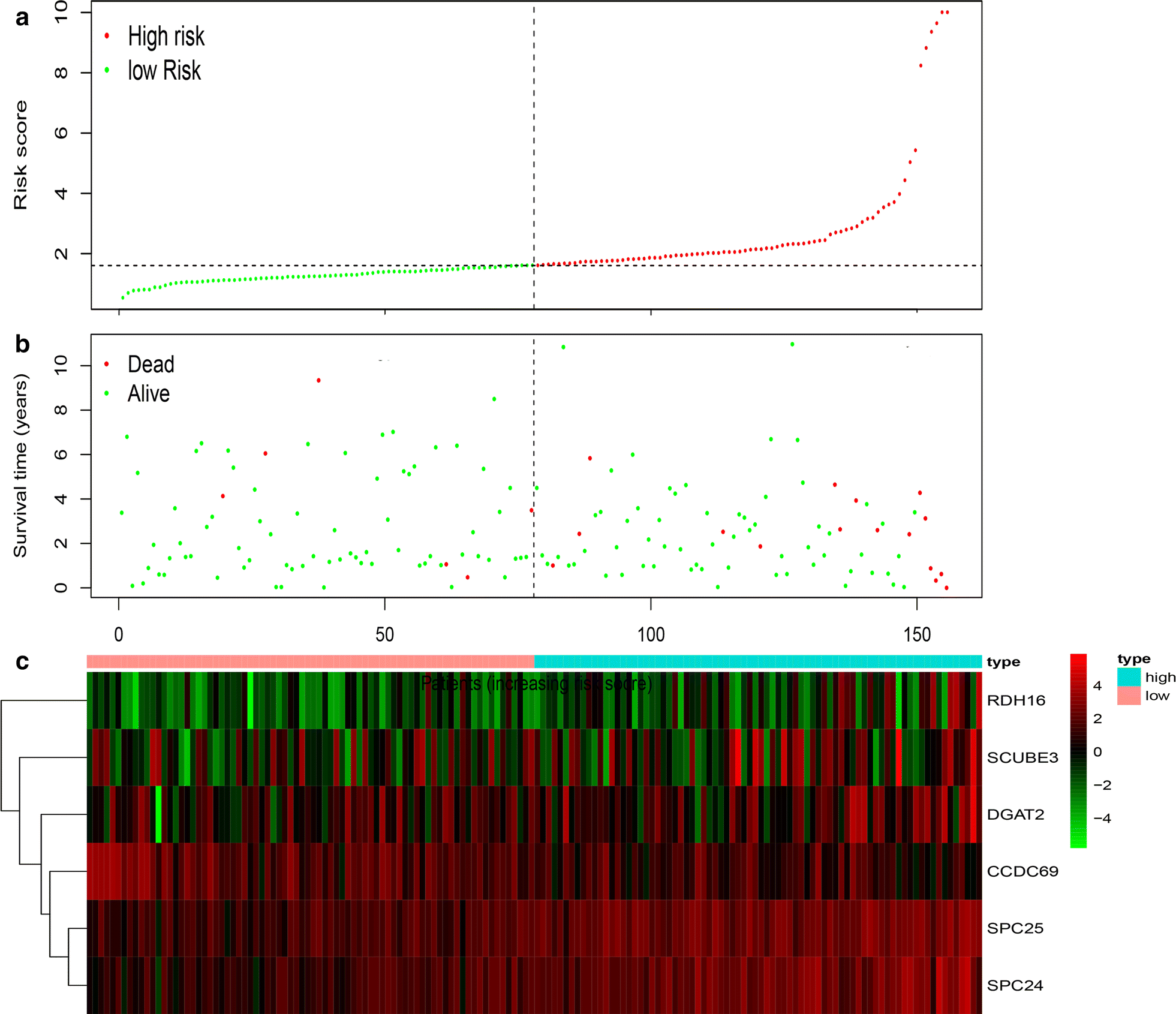Screen dimensions: 1176x1014
Task: Click the x-axis tick label '100'
Action: point(651,634)
